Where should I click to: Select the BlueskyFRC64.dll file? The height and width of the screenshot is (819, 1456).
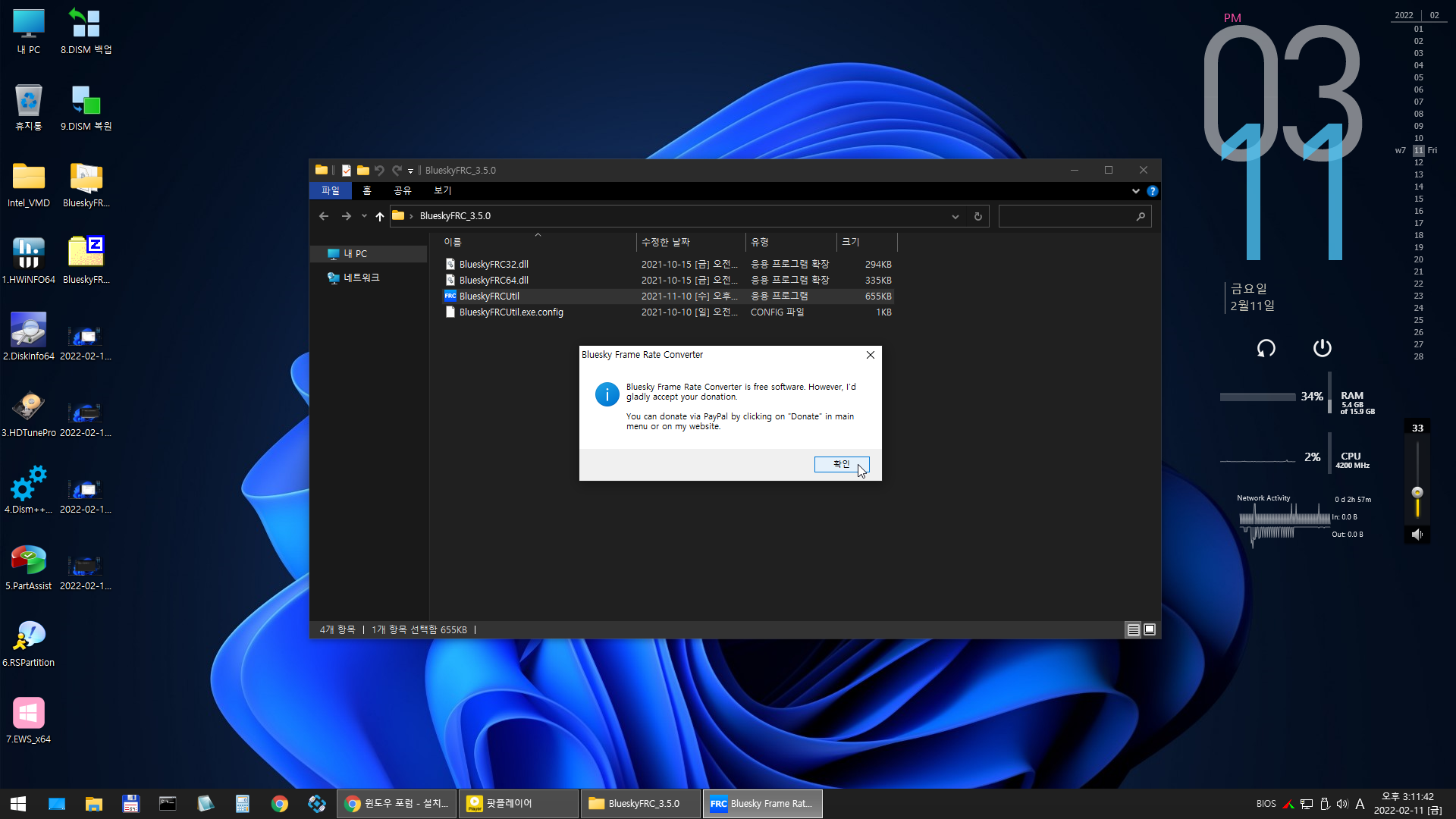(668, 280)
